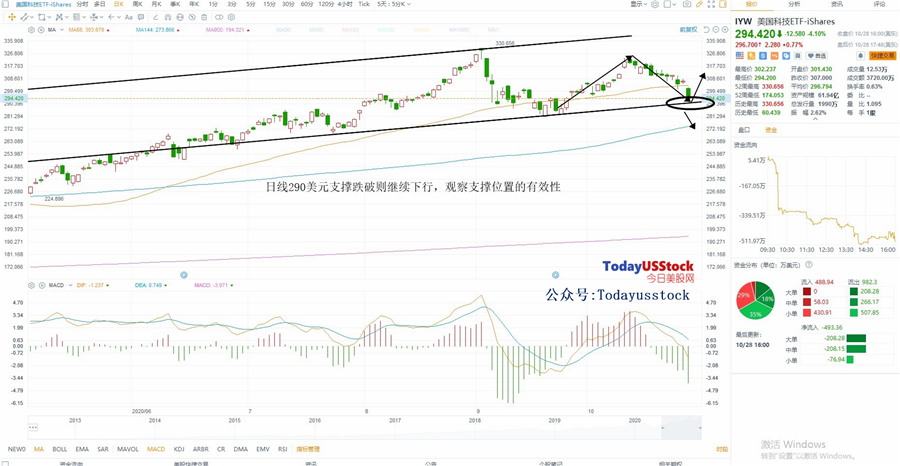Select the trend line drawing tool

pos(24,17)
